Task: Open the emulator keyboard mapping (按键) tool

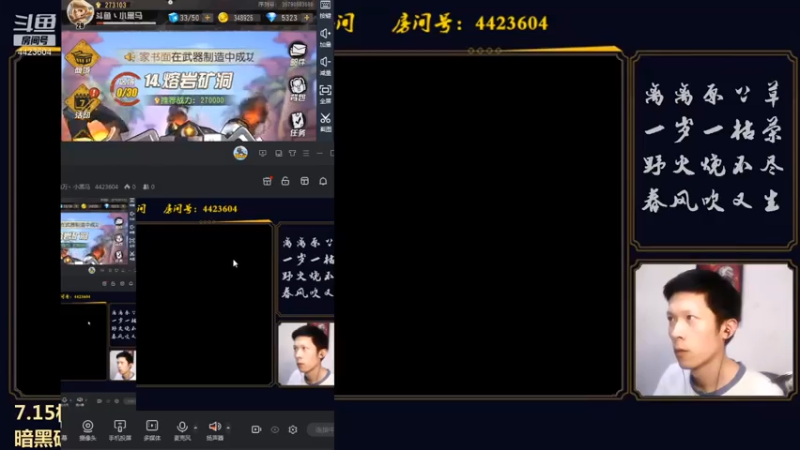Action: click(x=326, y=9)
